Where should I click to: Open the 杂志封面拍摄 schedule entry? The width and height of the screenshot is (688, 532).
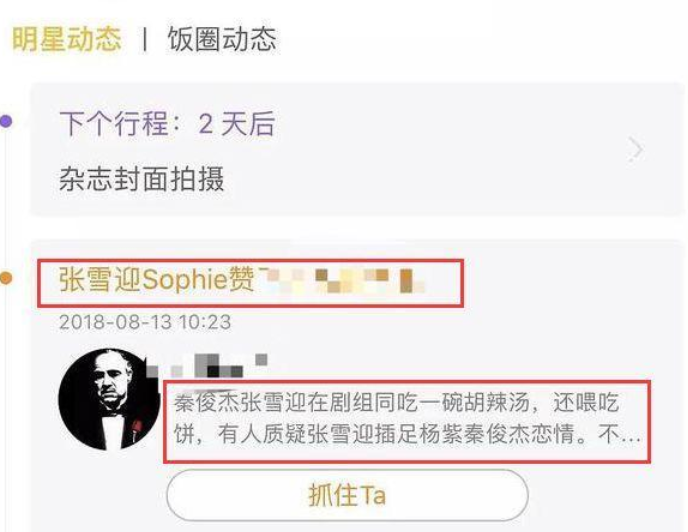pyautogui.click(x=142, y=179)
